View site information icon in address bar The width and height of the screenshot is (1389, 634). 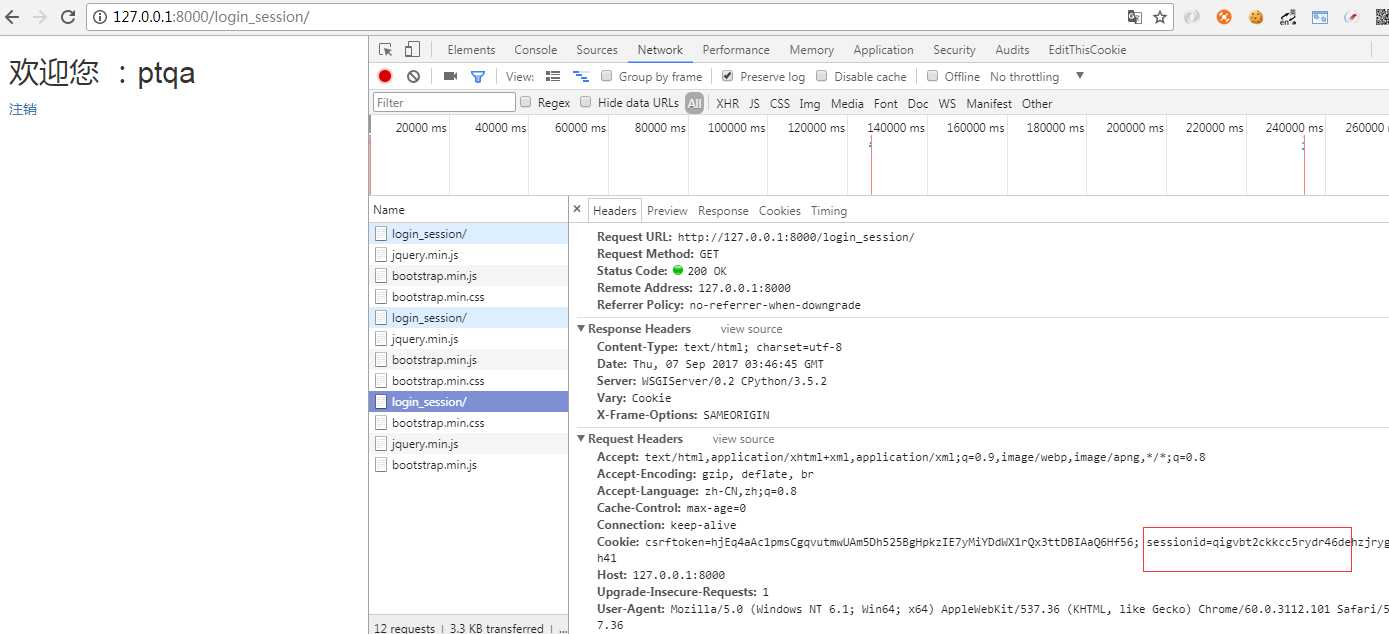coord(101,17)
